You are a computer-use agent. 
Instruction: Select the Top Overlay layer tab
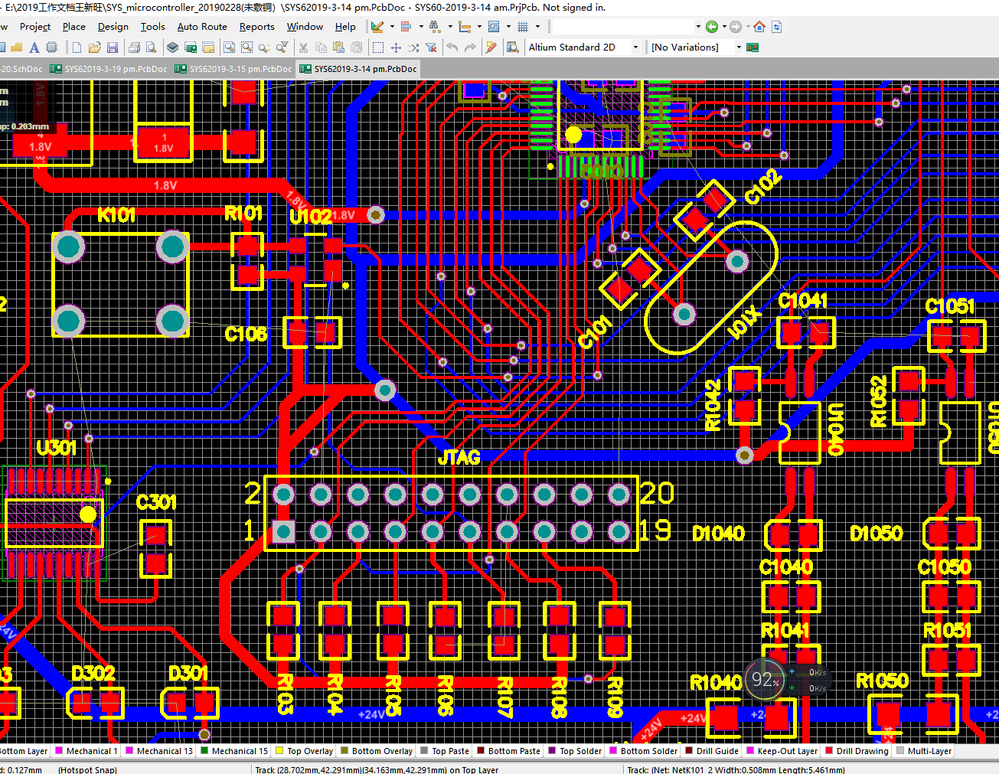click(x=305, y=751)
